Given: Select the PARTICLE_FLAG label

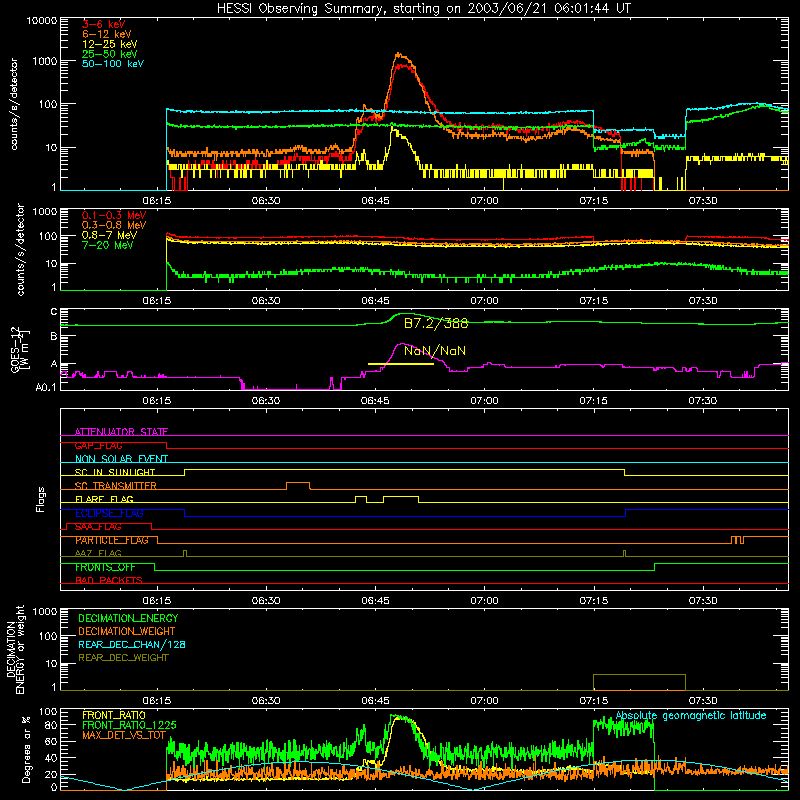Looking at the screenshot, I should click(112, 540).
